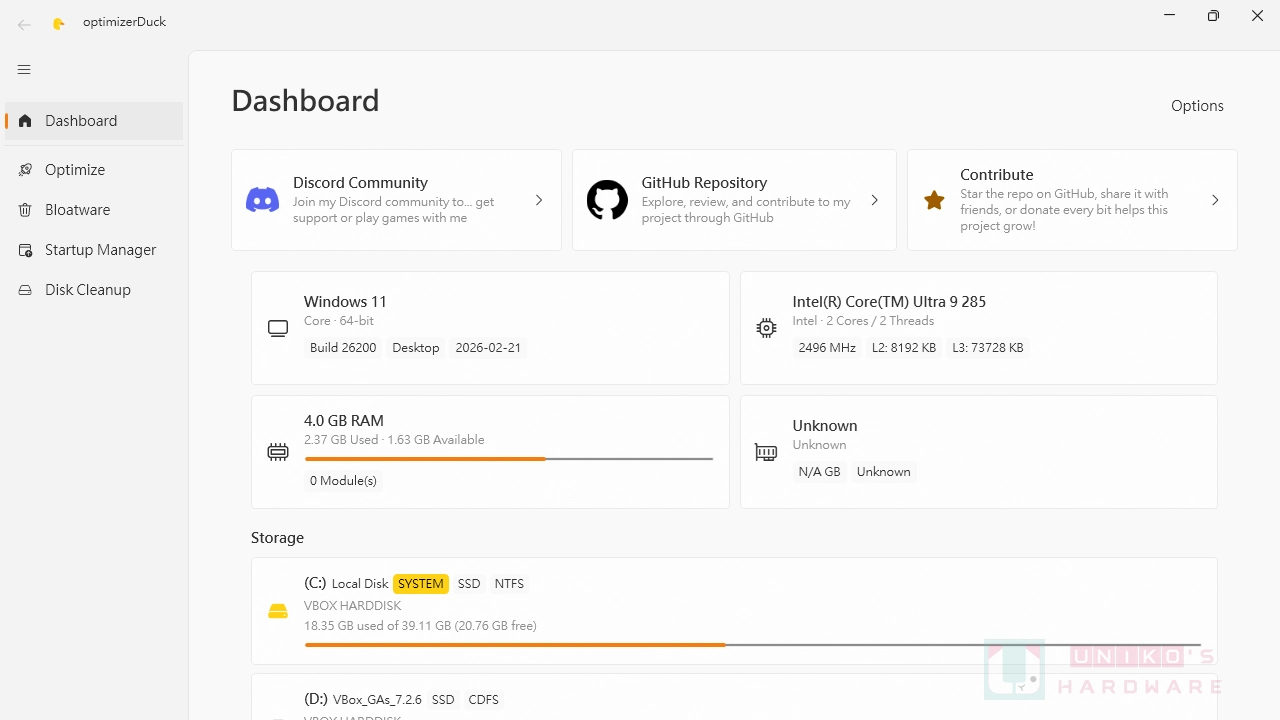This screenshot has height=720, width=1280.
Task: Click the SYSTEM badge on C: drive
Action: (x=421, y=584)
